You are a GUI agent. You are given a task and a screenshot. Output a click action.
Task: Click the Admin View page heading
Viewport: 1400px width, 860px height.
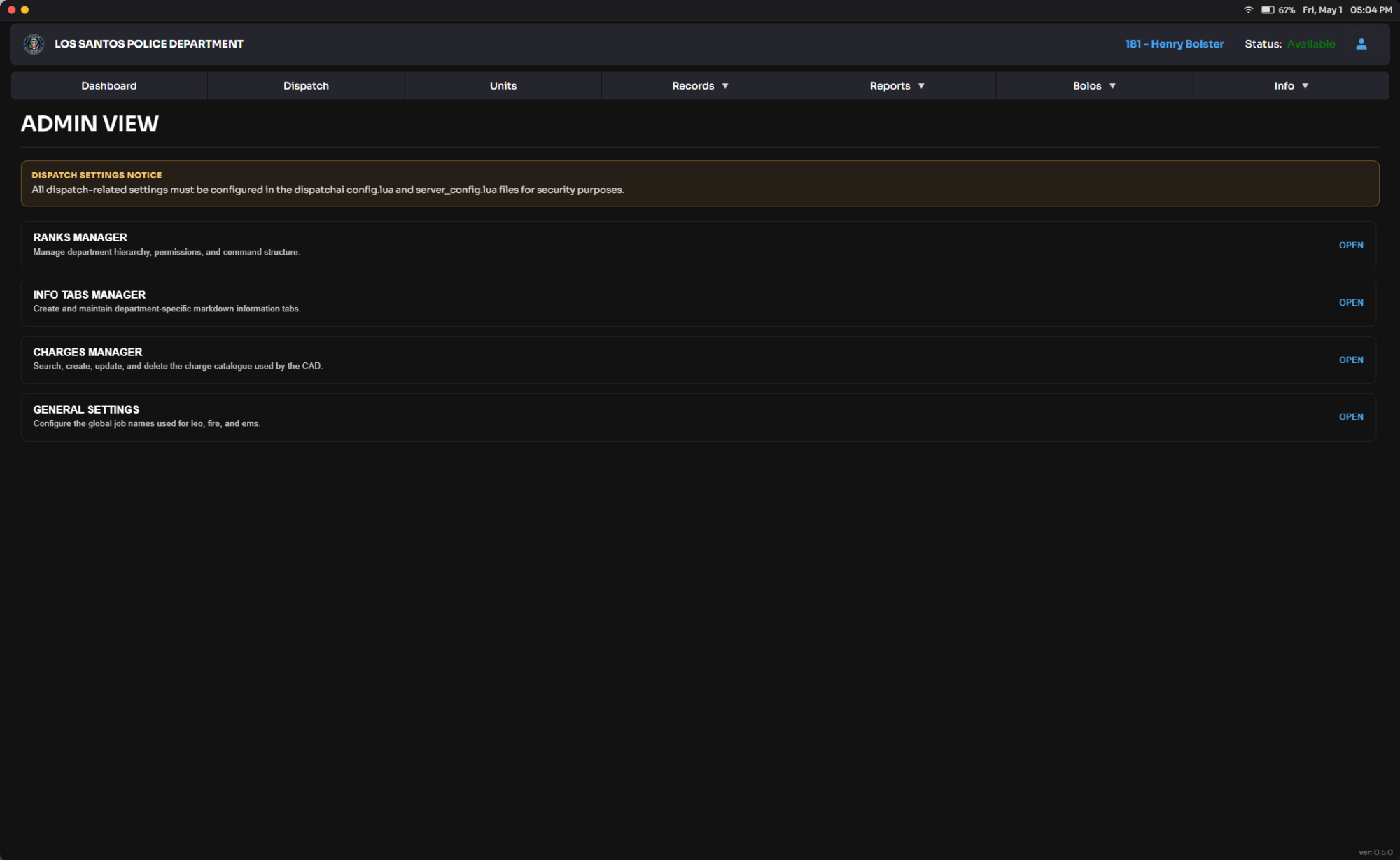point(90,124)
